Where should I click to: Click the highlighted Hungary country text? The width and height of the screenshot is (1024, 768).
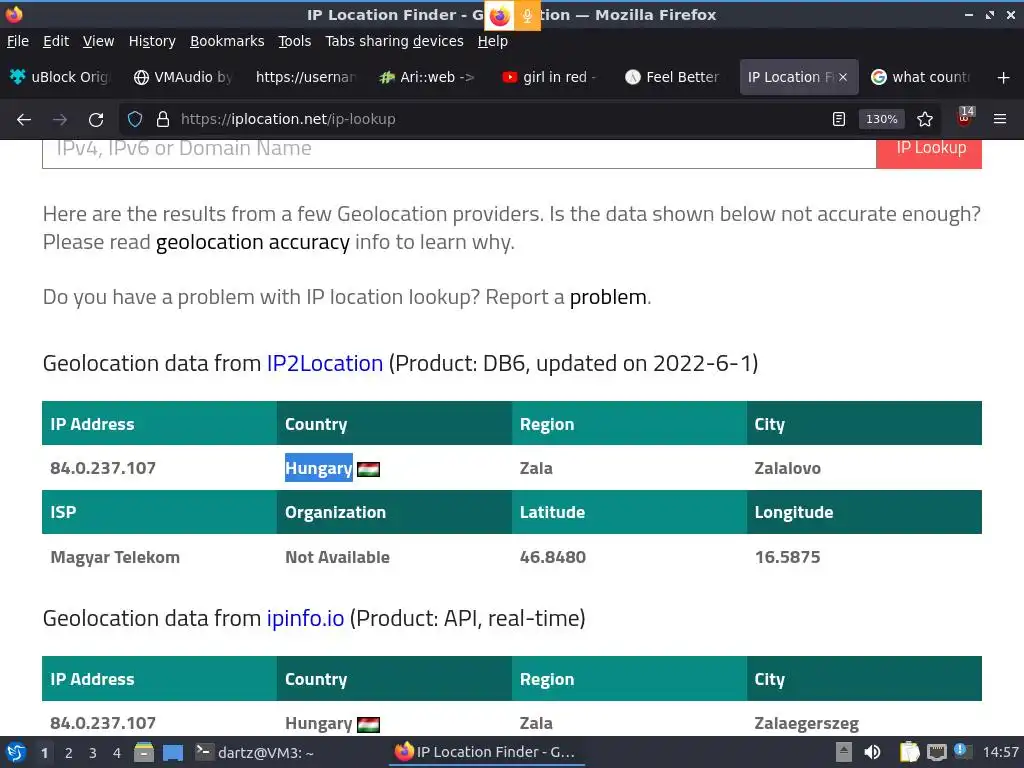[319, 468]
